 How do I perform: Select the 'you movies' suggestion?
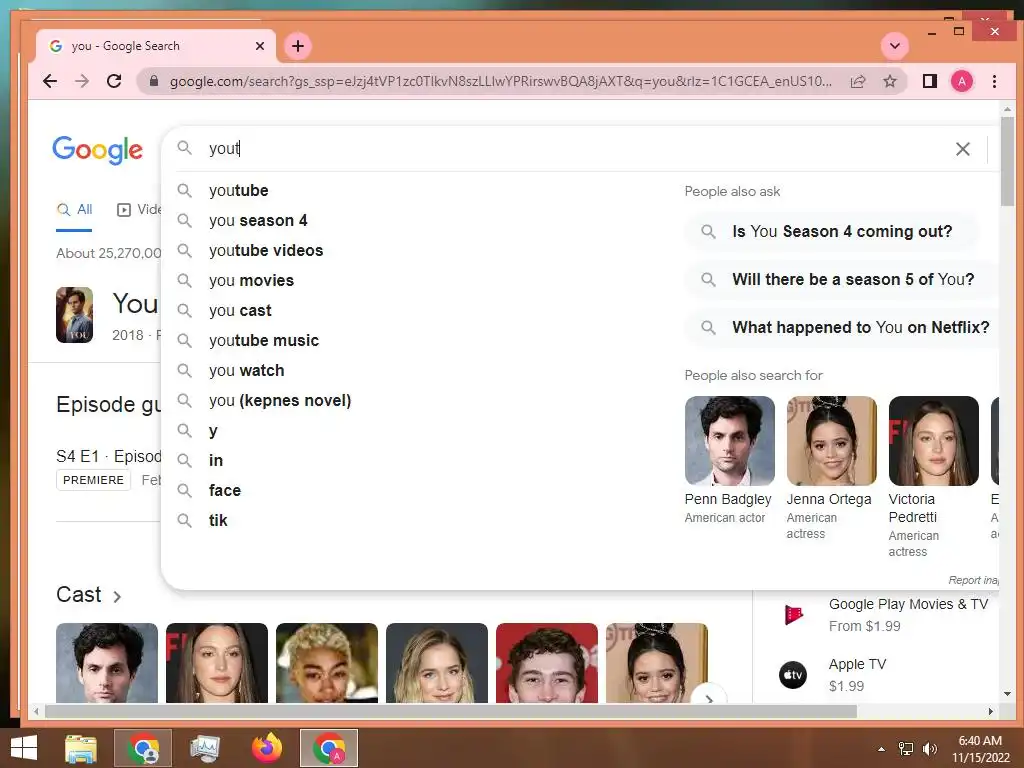click(x=418, y=280)
